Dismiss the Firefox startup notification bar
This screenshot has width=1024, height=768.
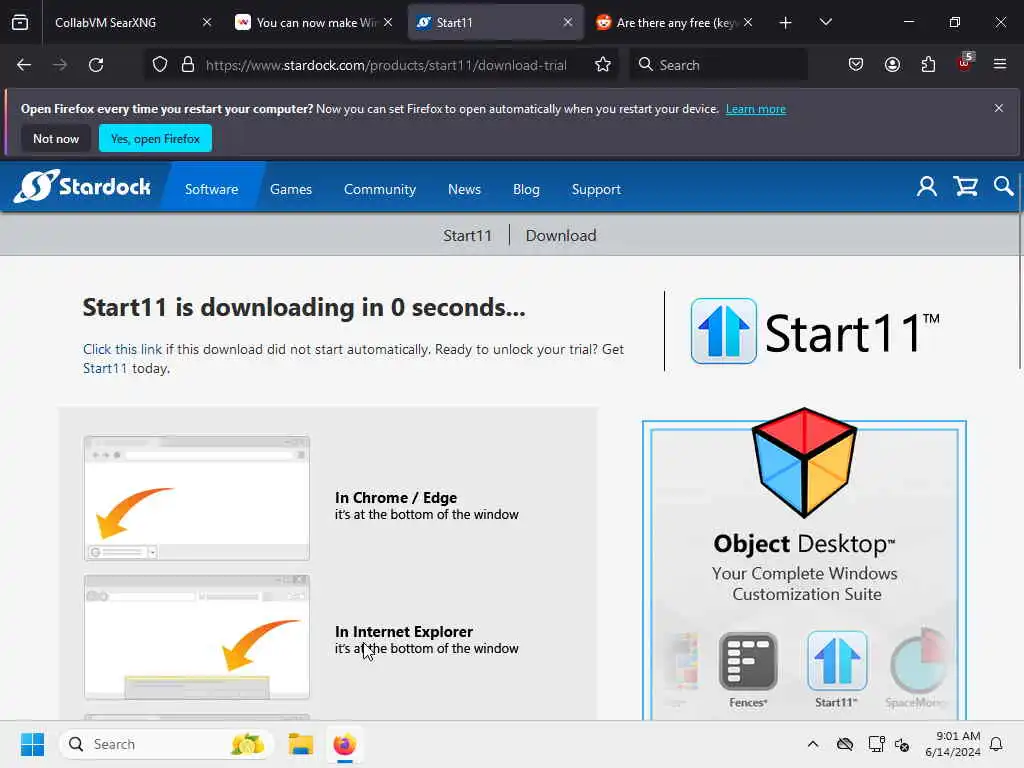tap(999, 108)
